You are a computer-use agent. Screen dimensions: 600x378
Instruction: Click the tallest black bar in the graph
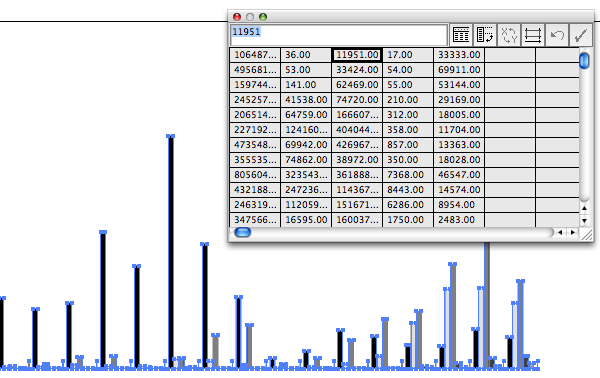coord(171,251)
